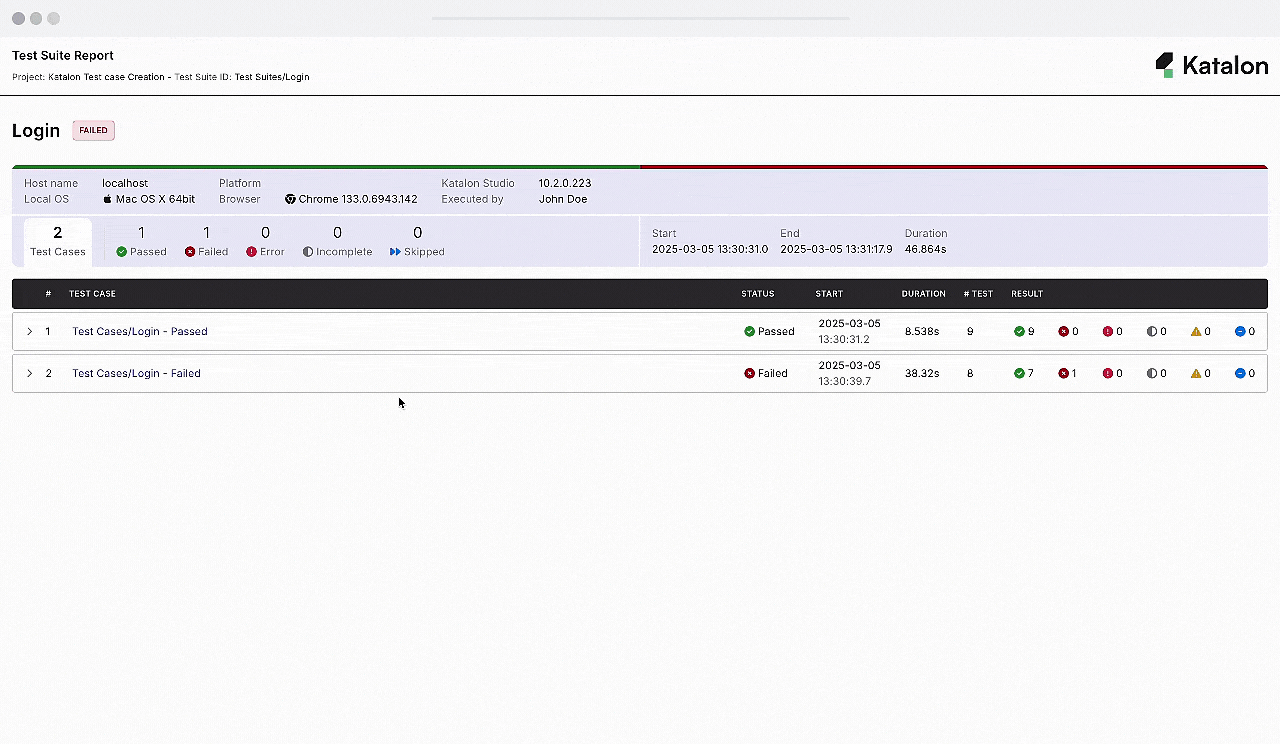Click the Failed status text in row 2
This screenshot has width=1280, height=744.
pyautogui.click(x=773, y=373)
